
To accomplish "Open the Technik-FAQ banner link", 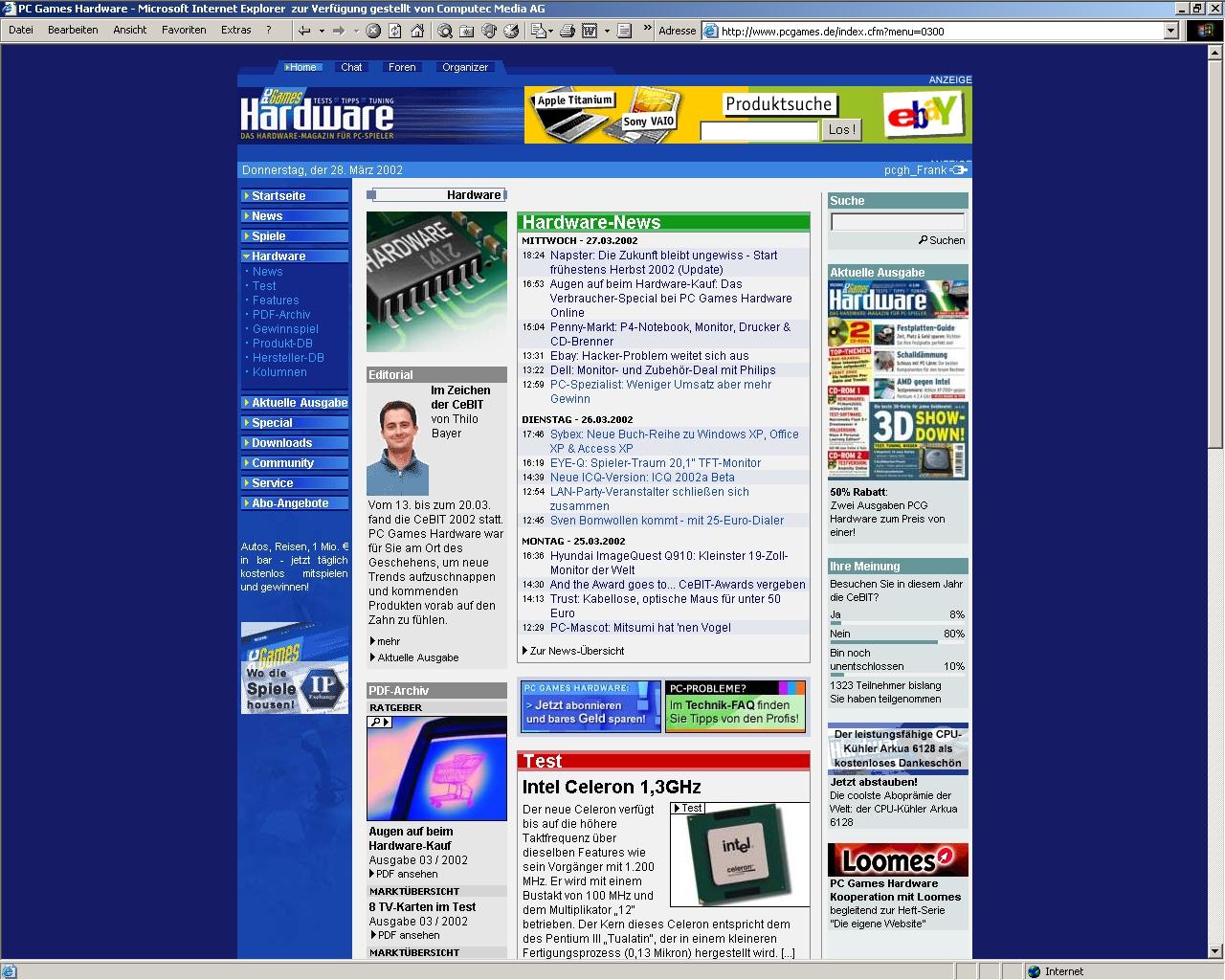I will tap(735, 706).
